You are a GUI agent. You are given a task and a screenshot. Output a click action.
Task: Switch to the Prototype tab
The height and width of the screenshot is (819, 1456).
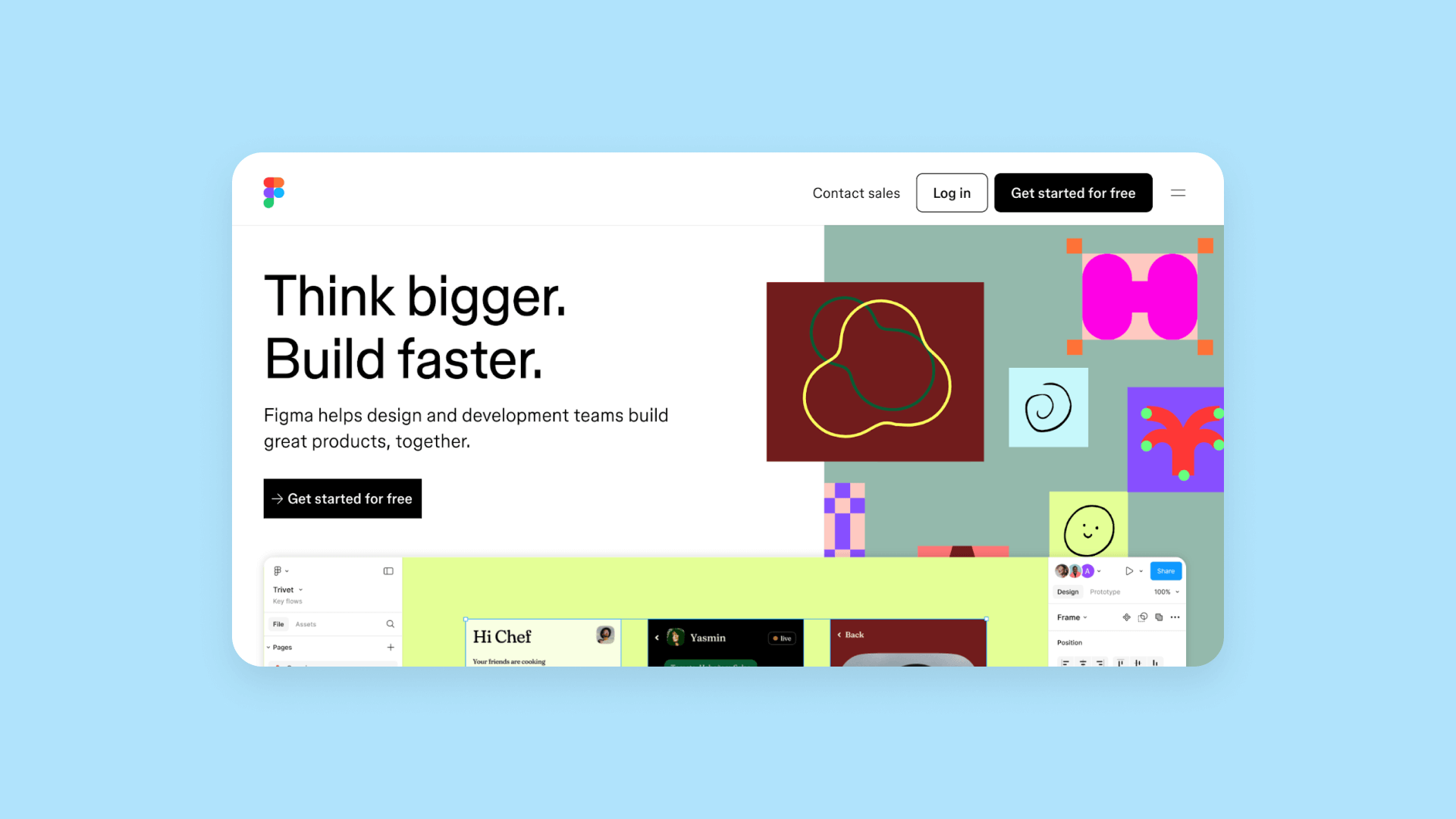pyautogui.click(x=1103, y=592)
